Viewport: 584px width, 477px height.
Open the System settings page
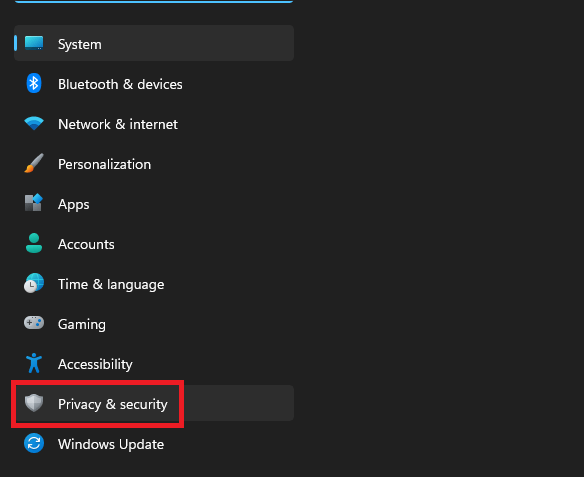click(154, 43)
